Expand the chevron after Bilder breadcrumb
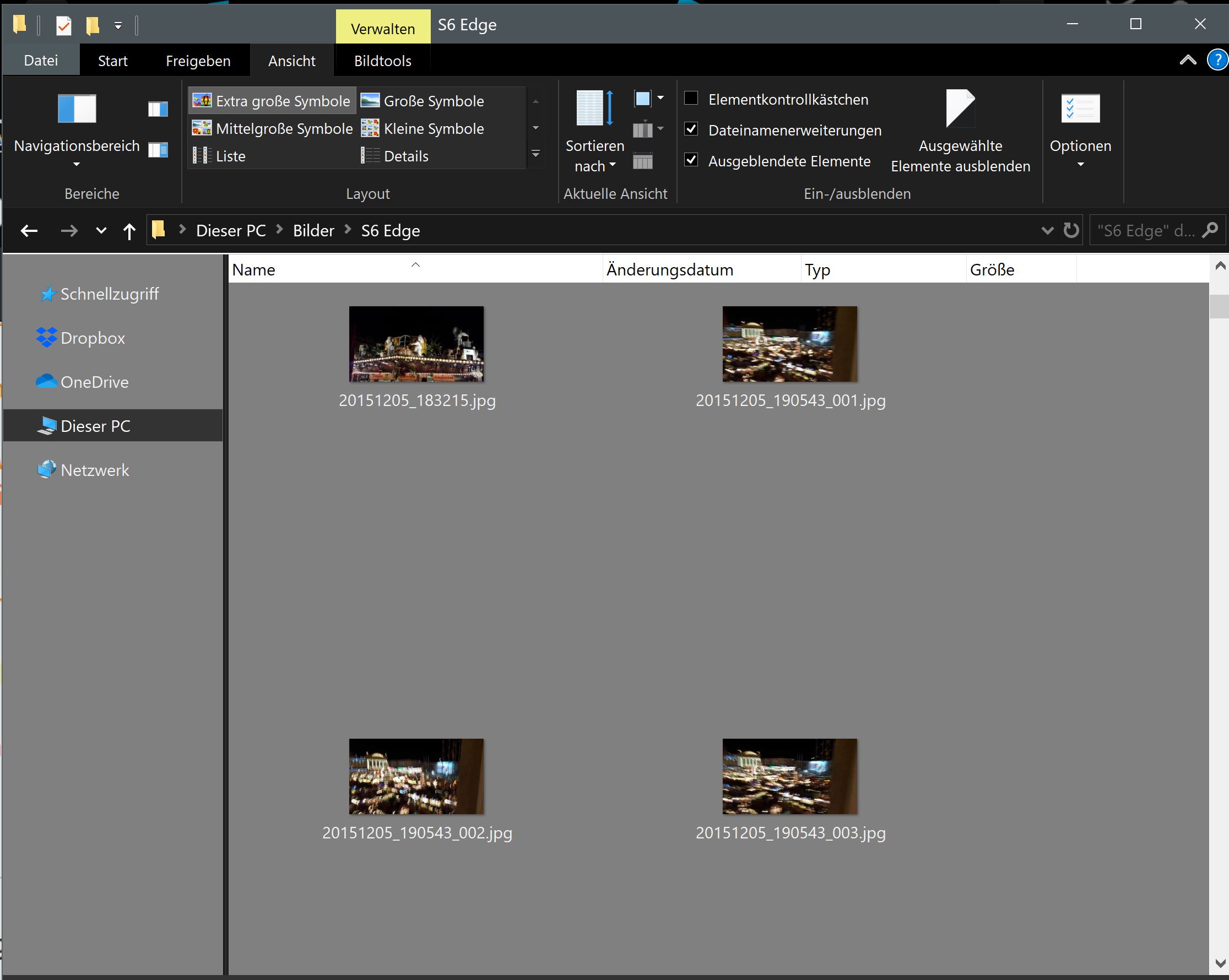This screenshot has height=980, width=1229. coord(348,230)
